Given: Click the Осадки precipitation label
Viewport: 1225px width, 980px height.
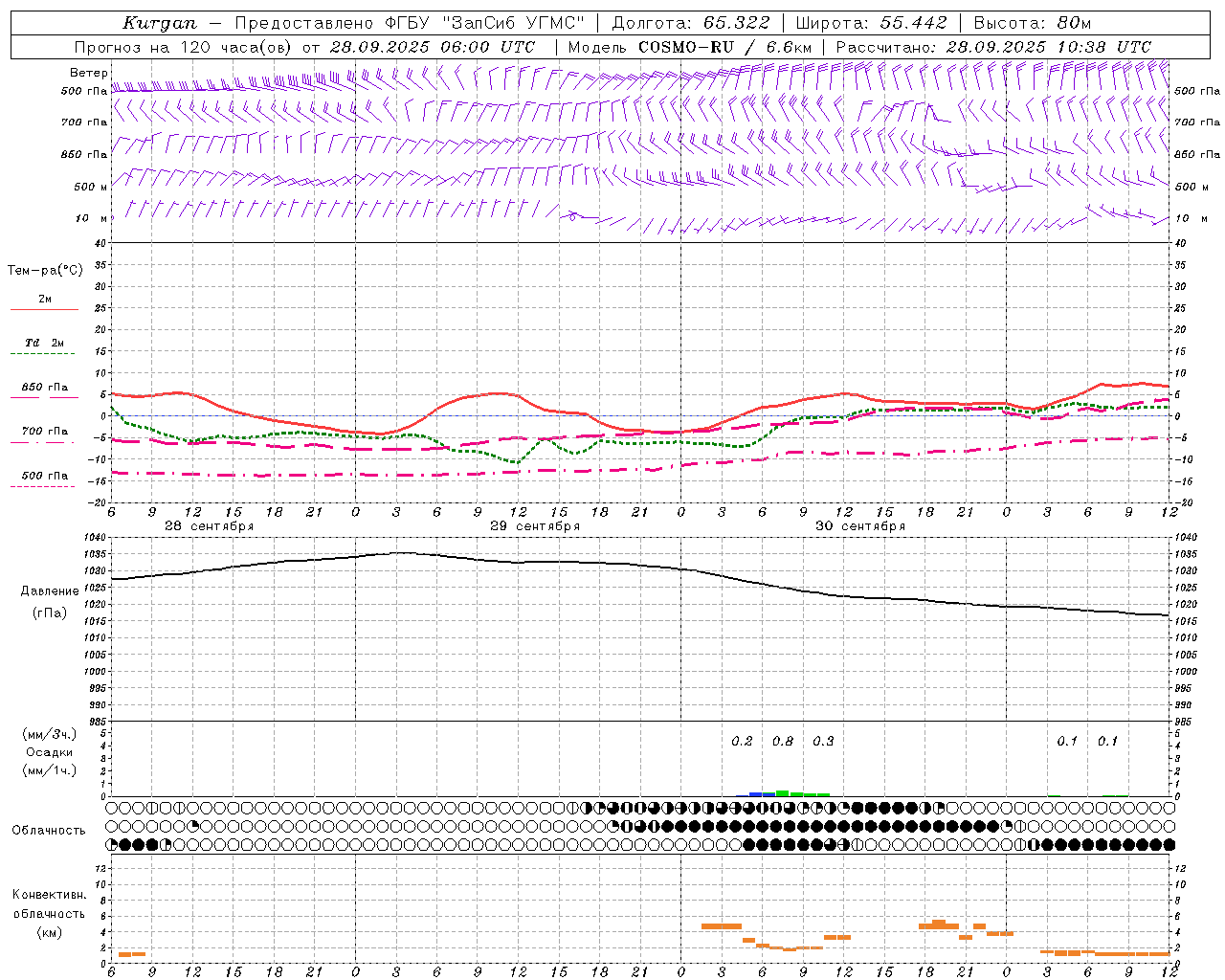Looking at the screenshot, I should pyautogui.click(x=50, y=752).
